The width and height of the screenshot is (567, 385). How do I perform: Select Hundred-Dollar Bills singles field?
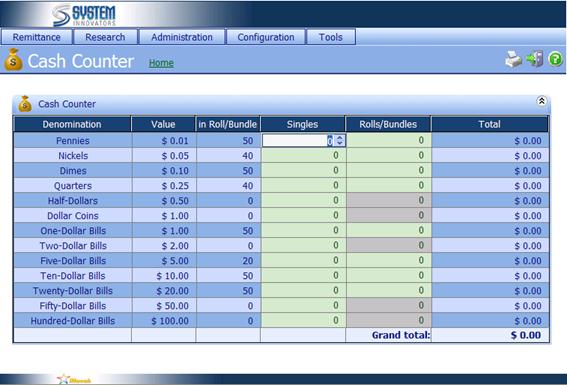coord(303,320)
